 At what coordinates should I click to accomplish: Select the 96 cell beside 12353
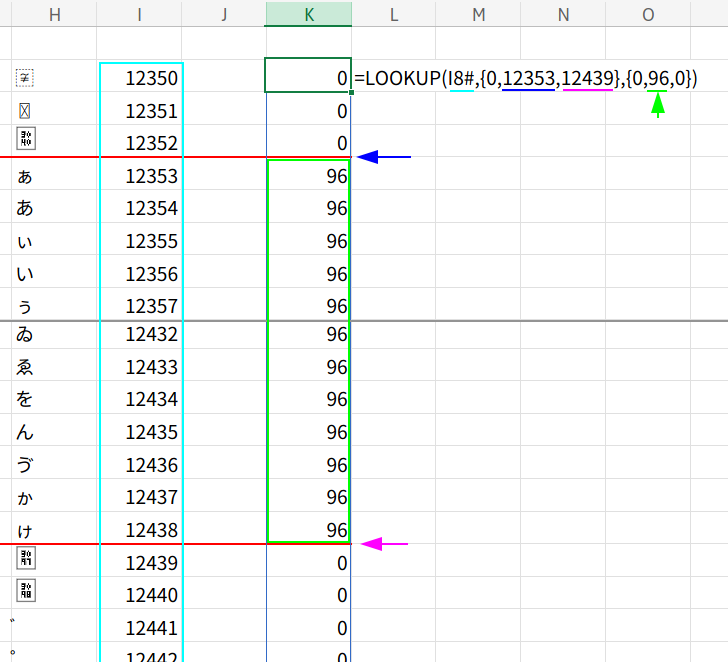308,177
